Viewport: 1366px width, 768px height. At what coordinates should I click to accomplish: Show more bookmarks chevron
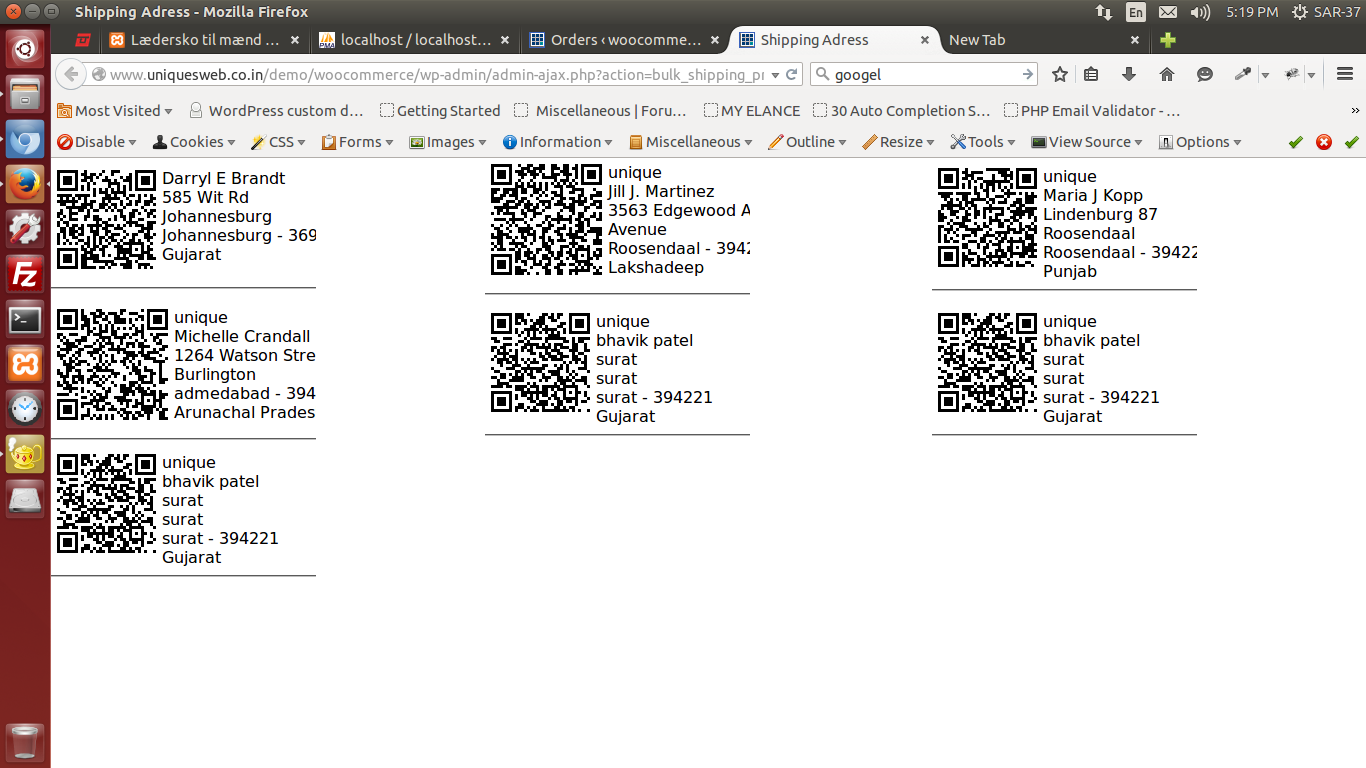(x=1355, y=111)
